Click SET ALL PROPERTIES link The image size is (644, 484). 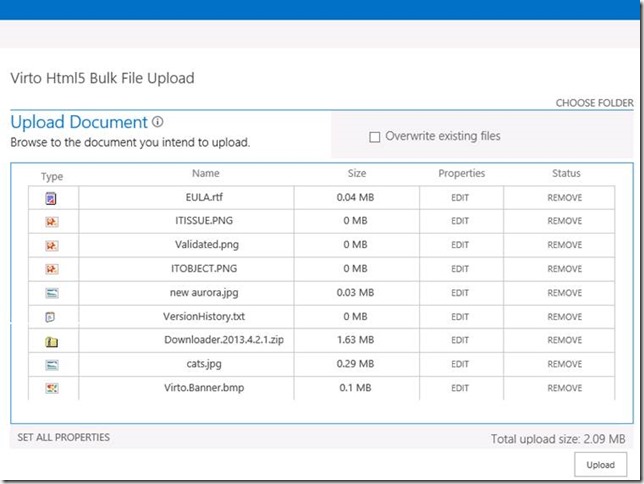coord(64,437)
